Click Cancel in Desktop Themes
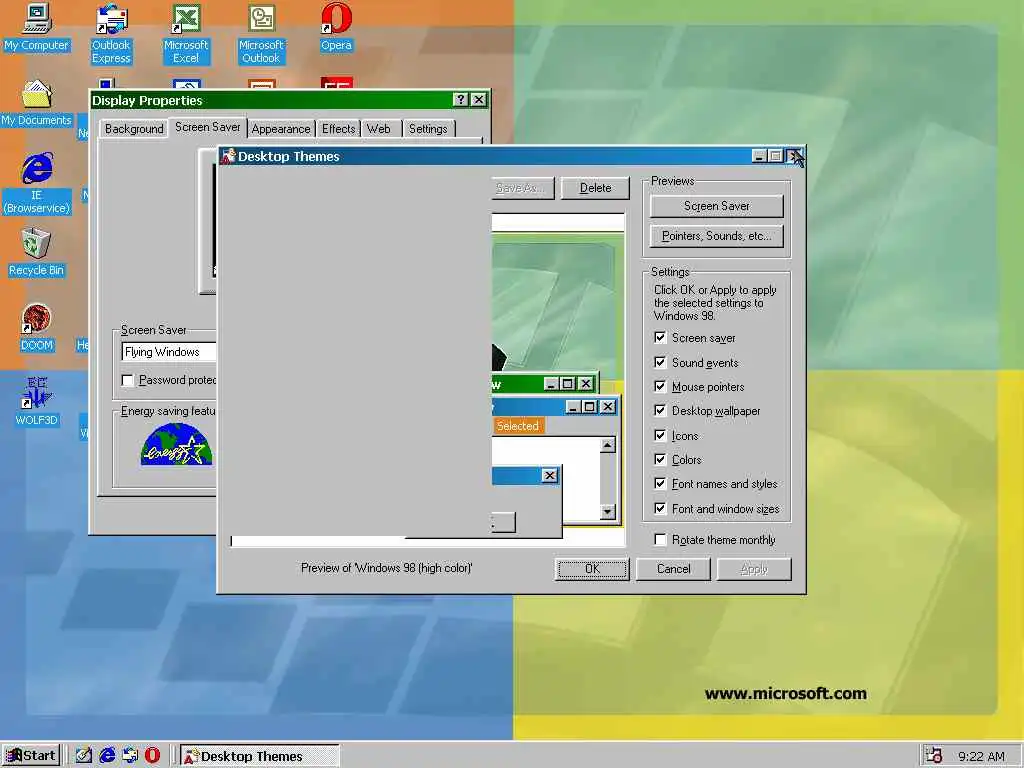This screenshot has height=768, width=1024. tap(673, 569)
